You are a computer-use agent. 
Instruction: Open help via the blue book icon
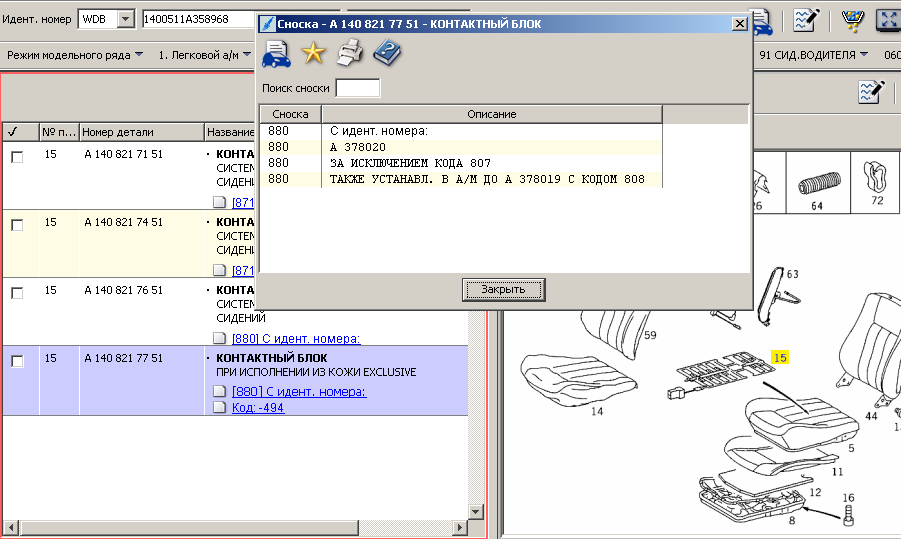pos(386,53)
